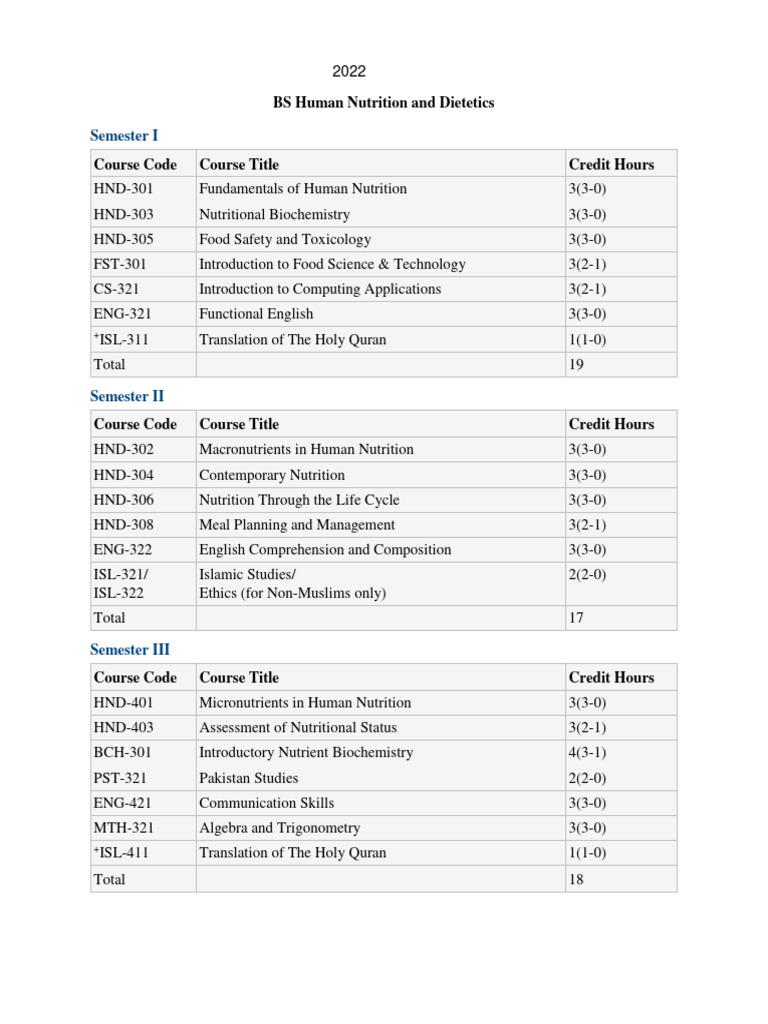Select Meal Planning and Management row
Image resolution: width=768 pixels, height=1024 pixels.
(x=383, y=525)
